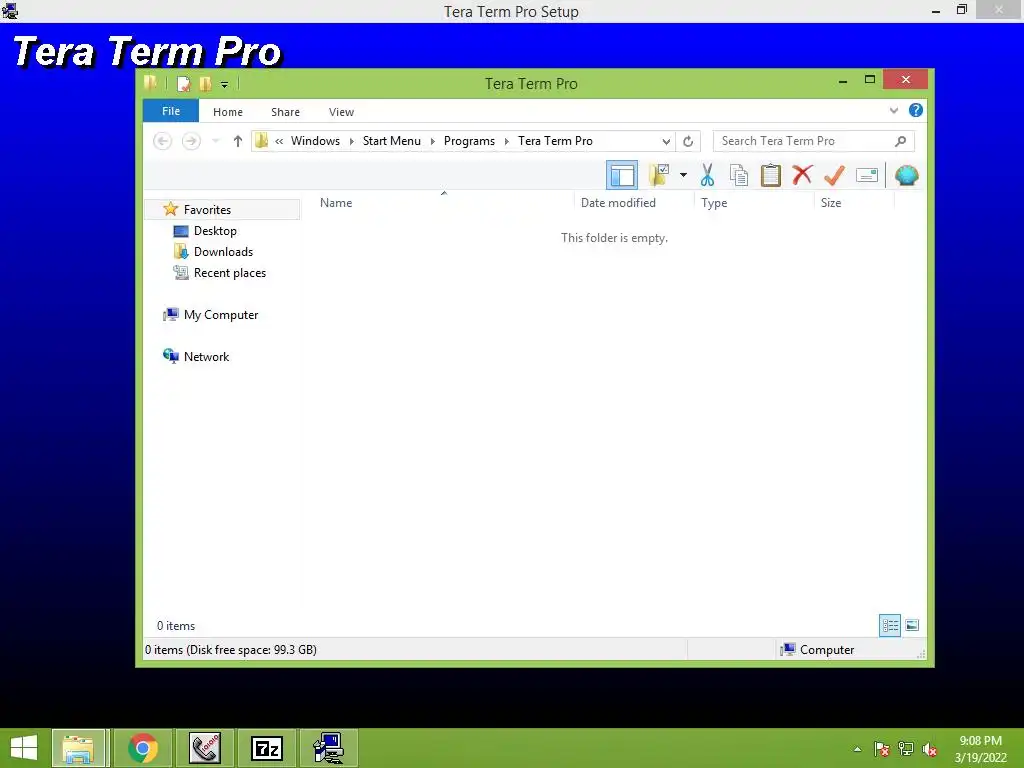
Task: Click the Cut scissors icon
Action: point(707,175)
